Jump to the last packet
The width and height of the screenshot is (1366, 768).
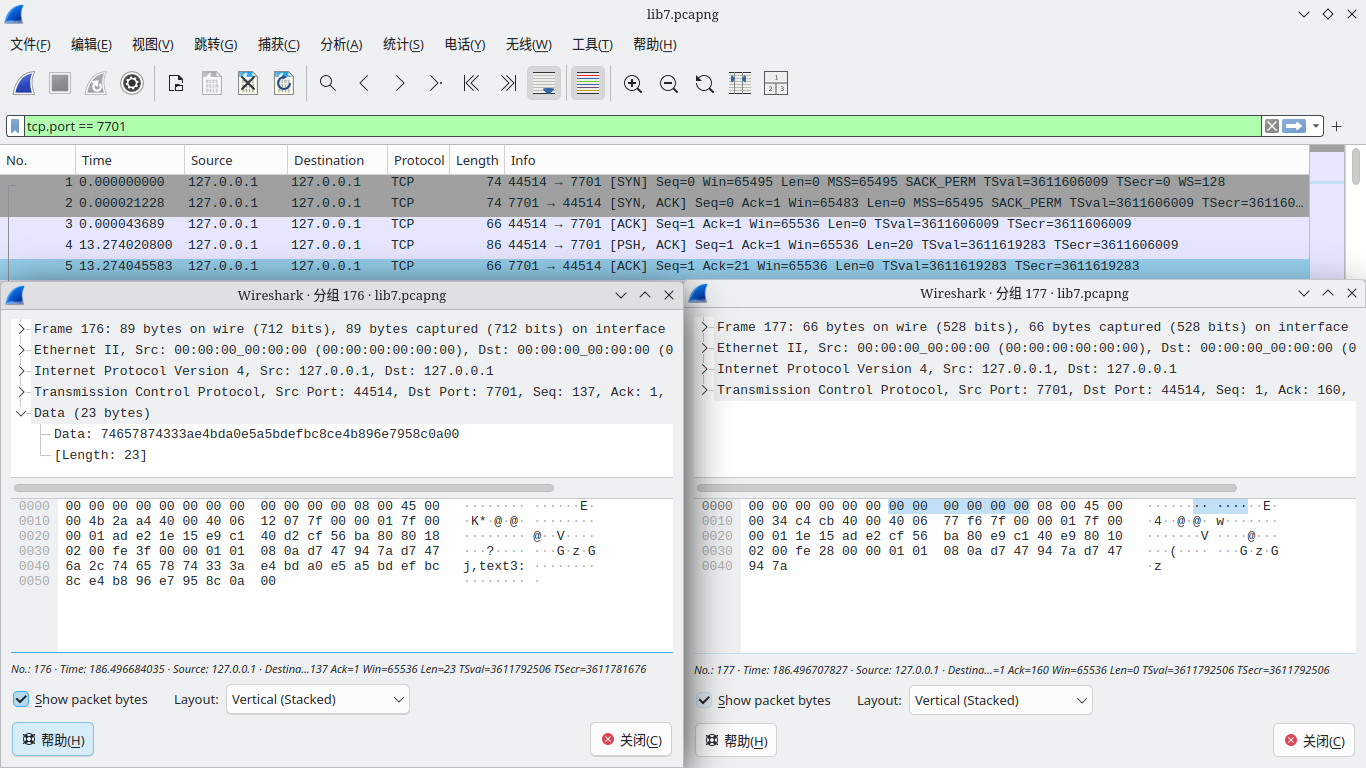508,84
